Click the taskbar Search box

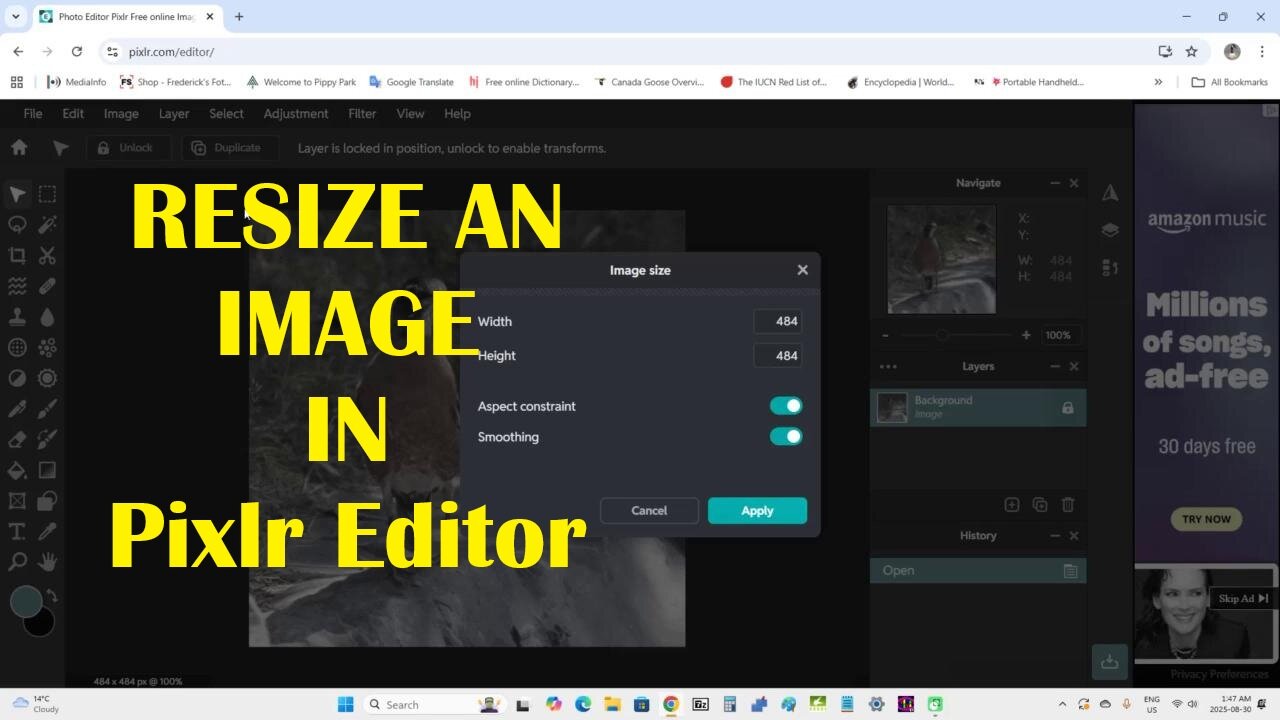[x=434, y=704]
